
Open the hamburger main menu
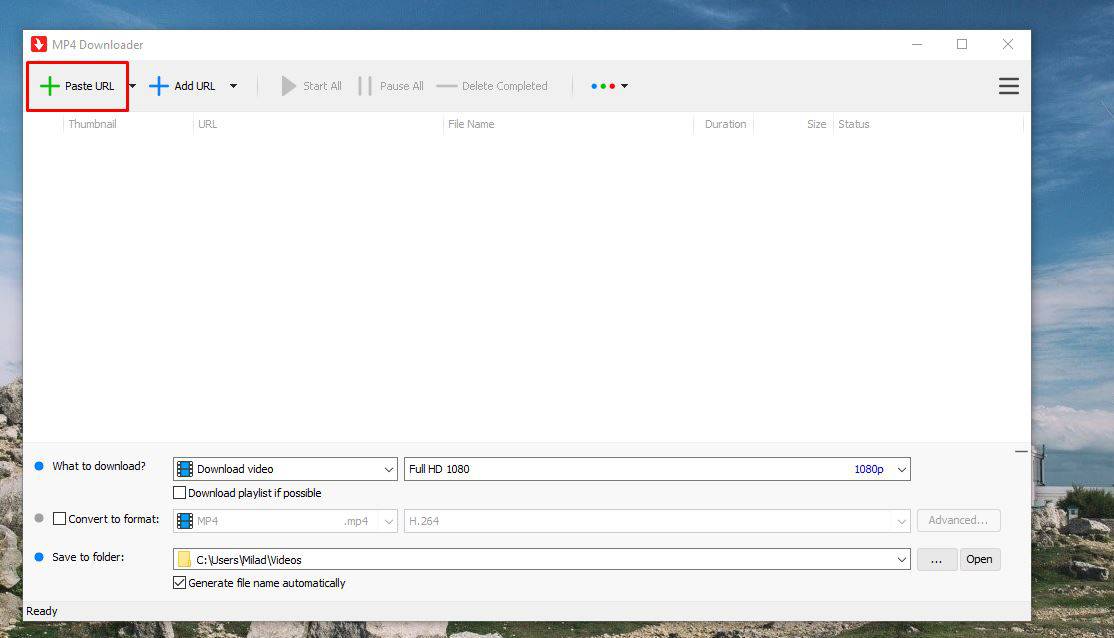(1008, 86)
